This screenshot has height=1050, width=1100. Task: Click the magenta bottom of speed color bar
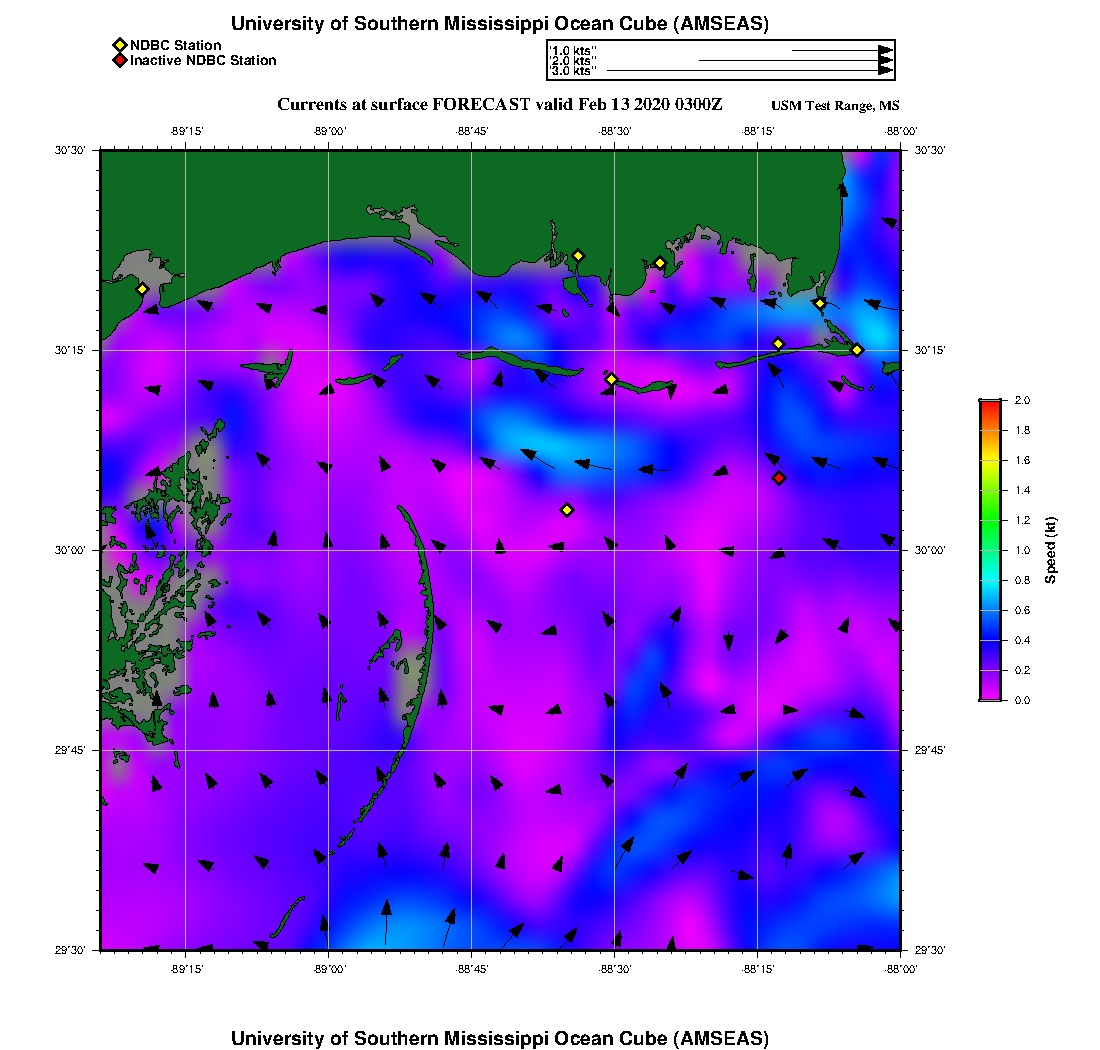[x=989, y=695]
